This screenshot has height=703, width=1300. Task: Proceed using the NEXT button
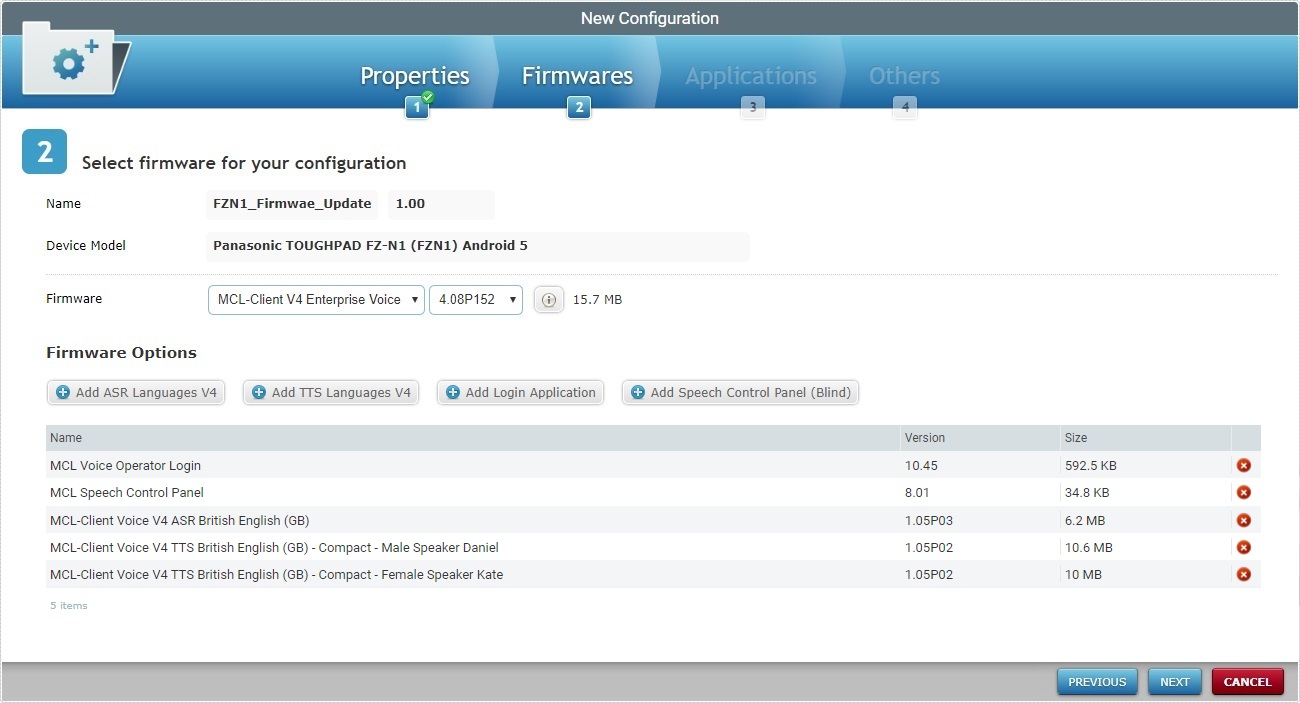click(1174, 681)
